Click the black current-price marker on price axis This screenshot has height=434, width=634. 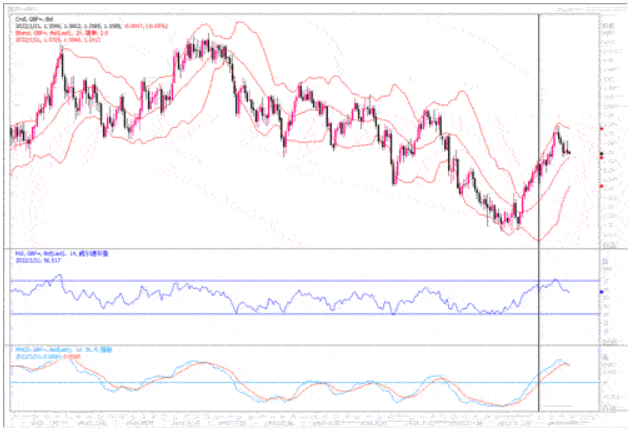click(x=599, y=152)
